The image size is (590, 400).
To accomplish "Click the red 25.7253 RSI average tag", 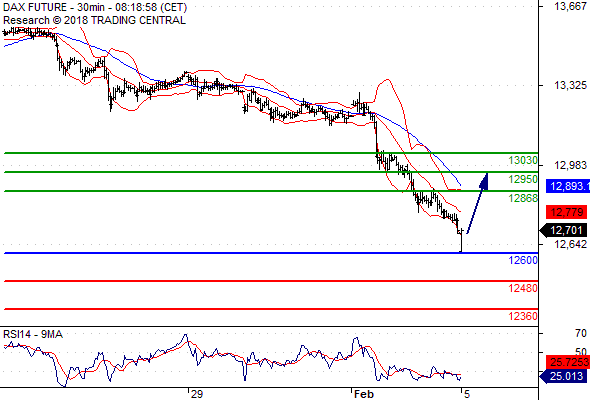I will [x=568, y=362].
